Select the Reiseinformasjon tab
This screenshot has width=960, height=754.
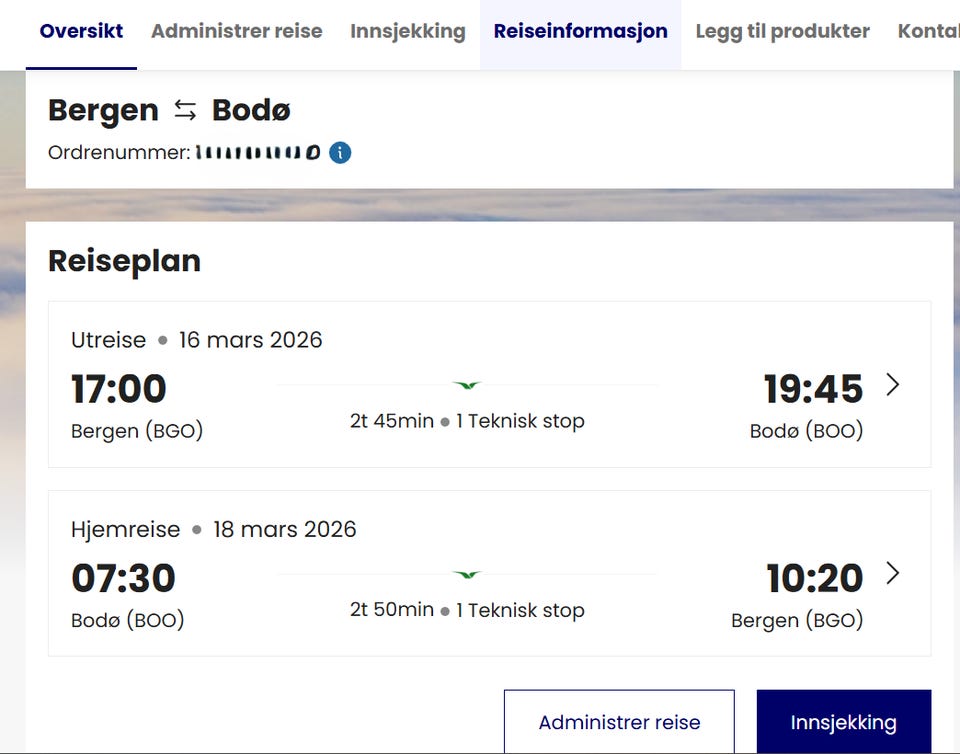pyautogui.click(x=580, y=31)
